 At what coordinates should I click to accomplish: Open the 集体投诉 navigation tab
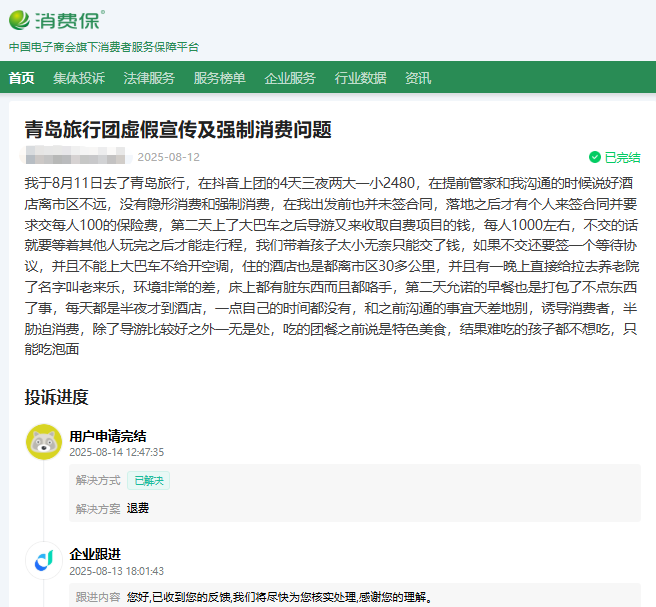pyautogui.click(x=79, y=78)
